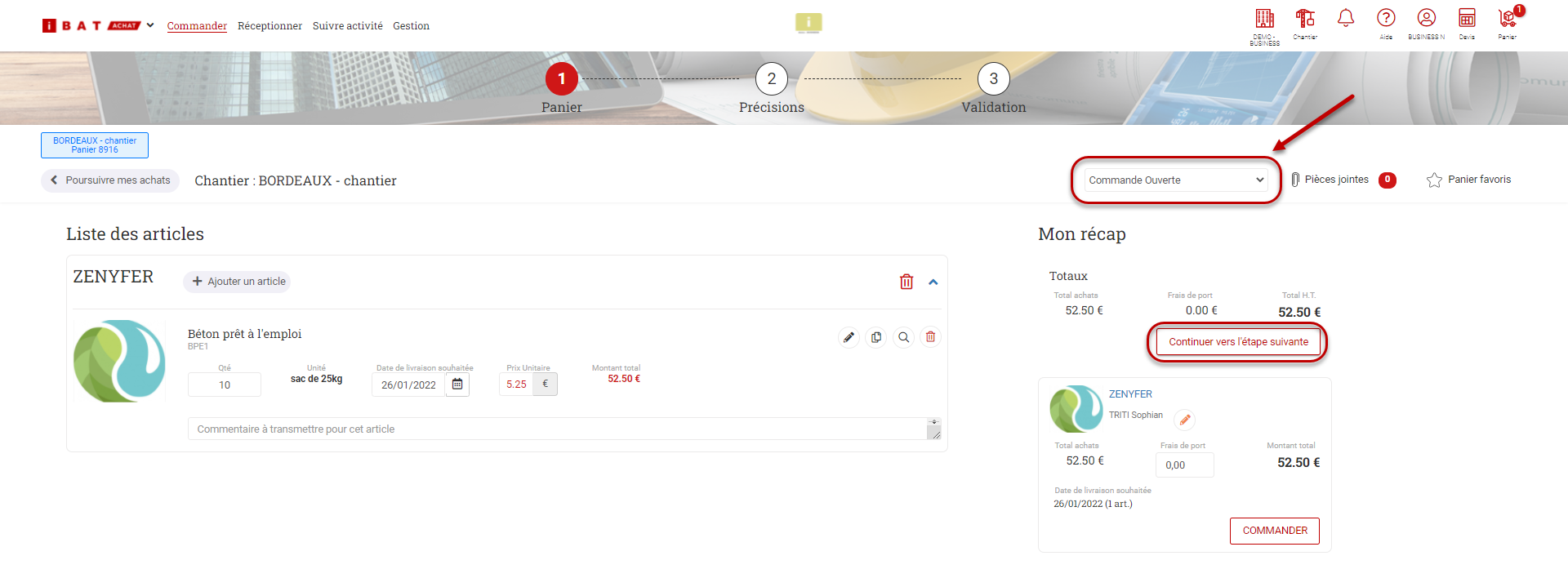View article details with magnifier icon
Screen dimensions: 1568x578
903,337
